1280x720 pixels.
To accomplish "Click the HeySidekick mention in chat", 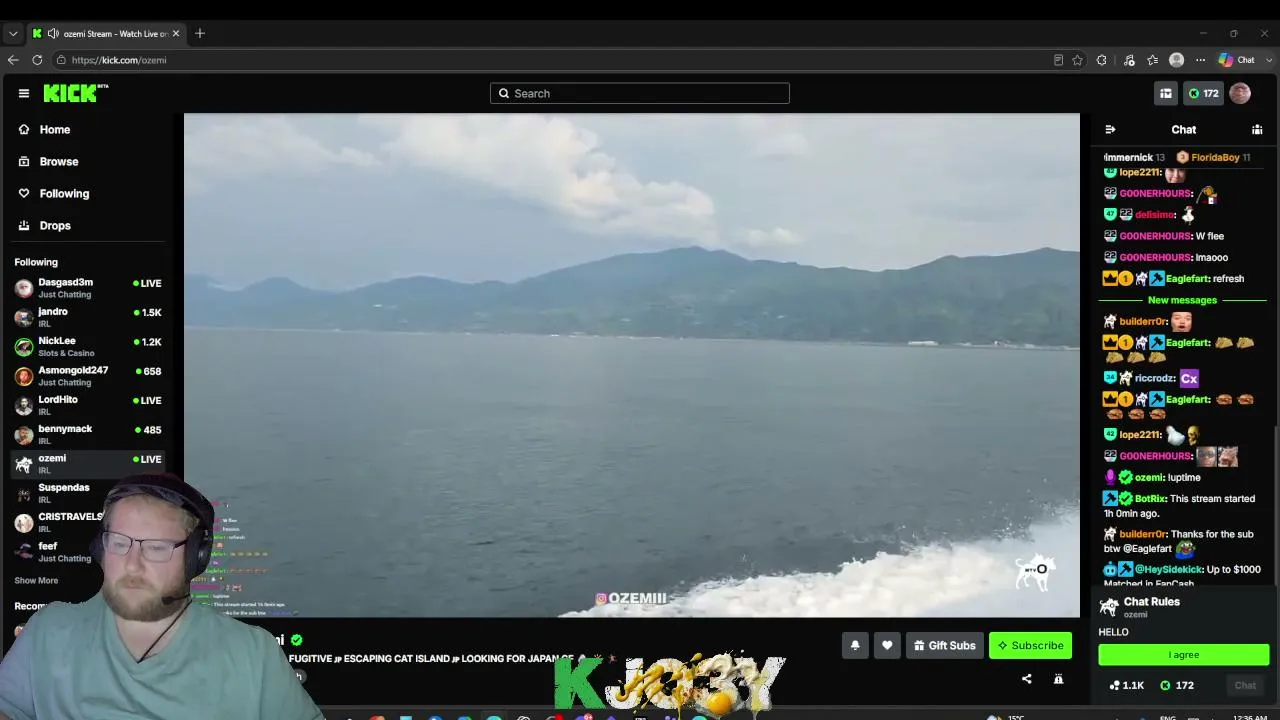I will (x=1168, y=570).
